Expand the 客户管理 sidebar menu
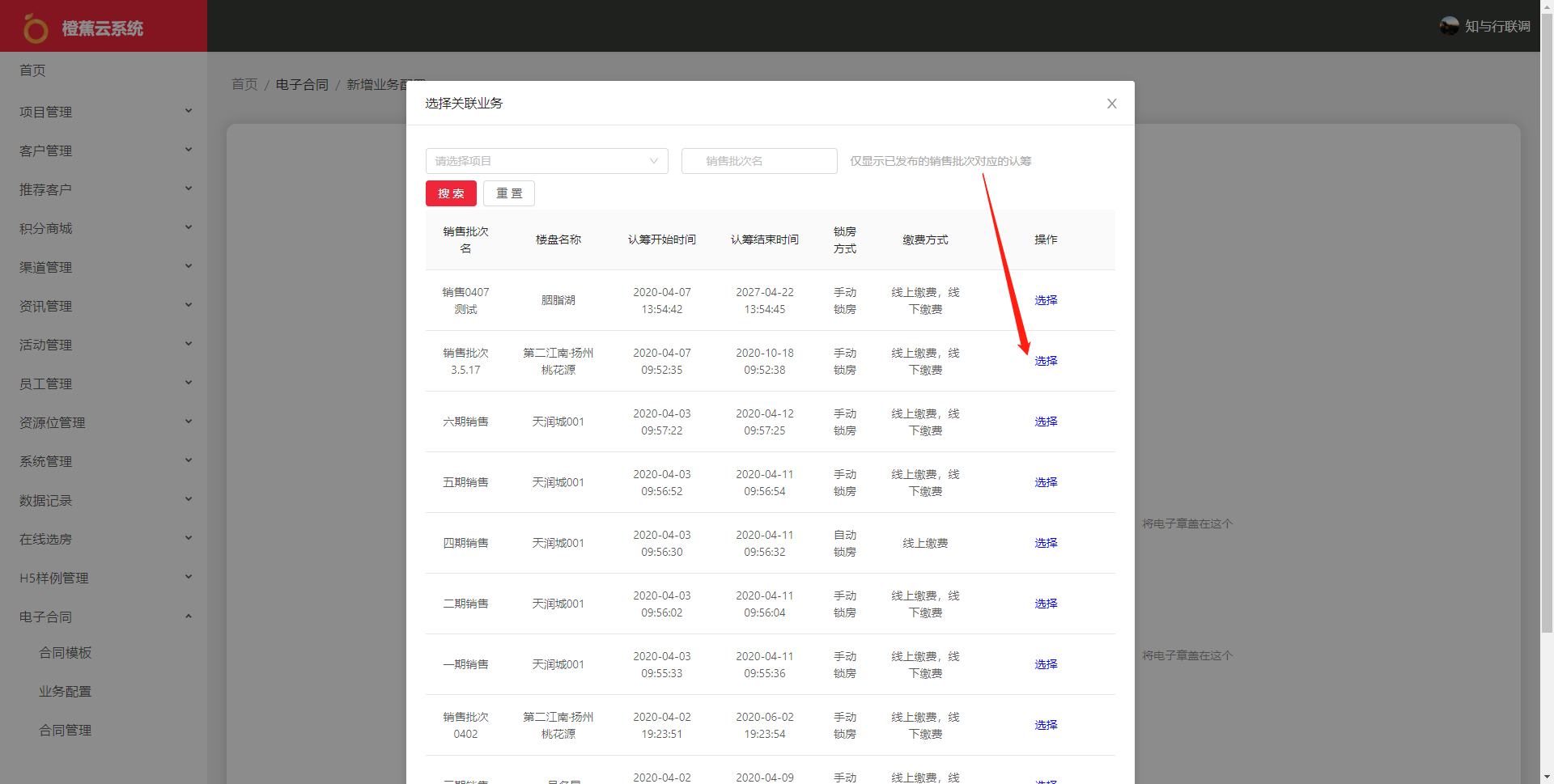Image resolution: width=1554 pixels, height=784 pixels. point(104,150)
